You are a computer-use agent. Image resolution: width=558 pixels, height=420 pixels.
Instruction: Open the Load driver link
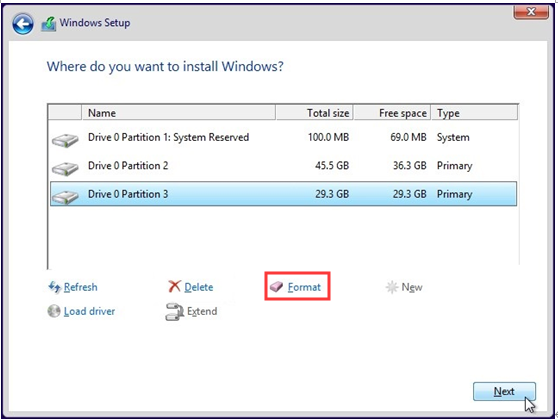click(89, 311)
